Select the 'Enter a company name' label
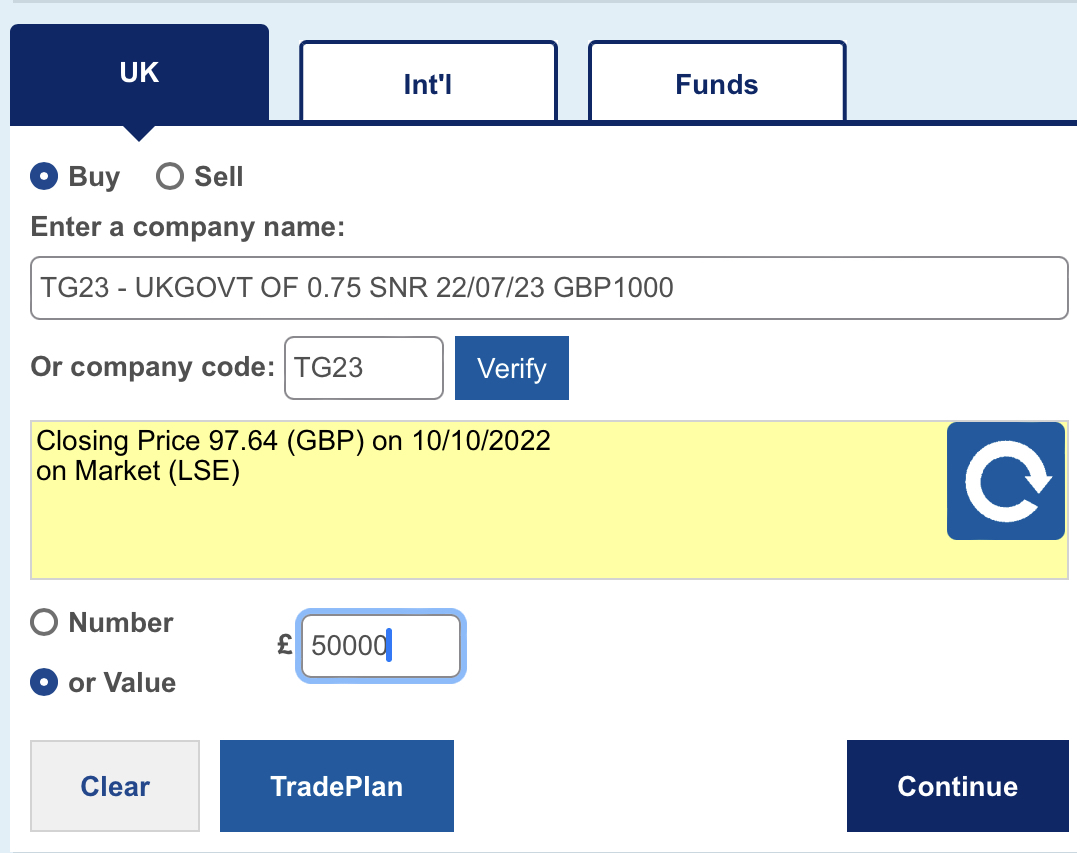 [x=188, y=227]
